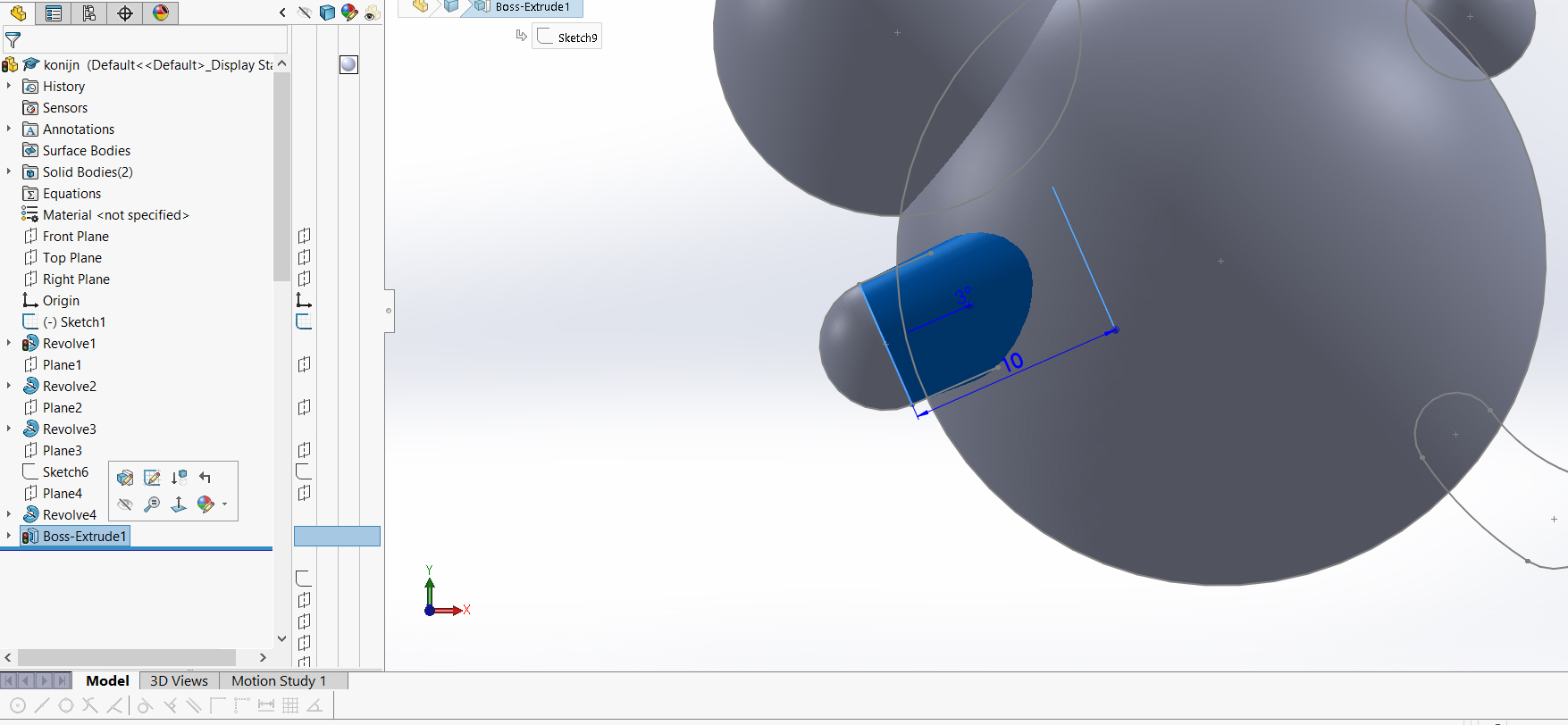Click the Hide eye icon in the context toolbar

(125, 504)
